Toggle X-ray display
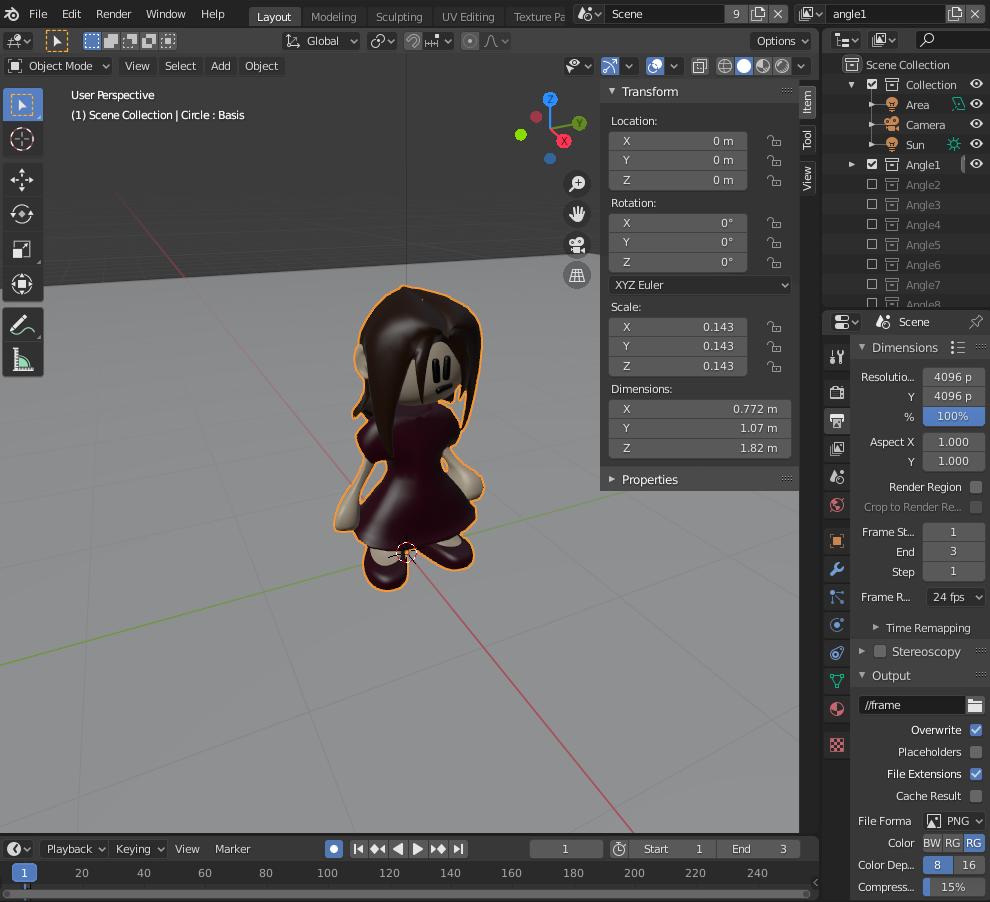The width and height of the screenshot is (990, 902). pyautogui.click(x=700, y=66)
